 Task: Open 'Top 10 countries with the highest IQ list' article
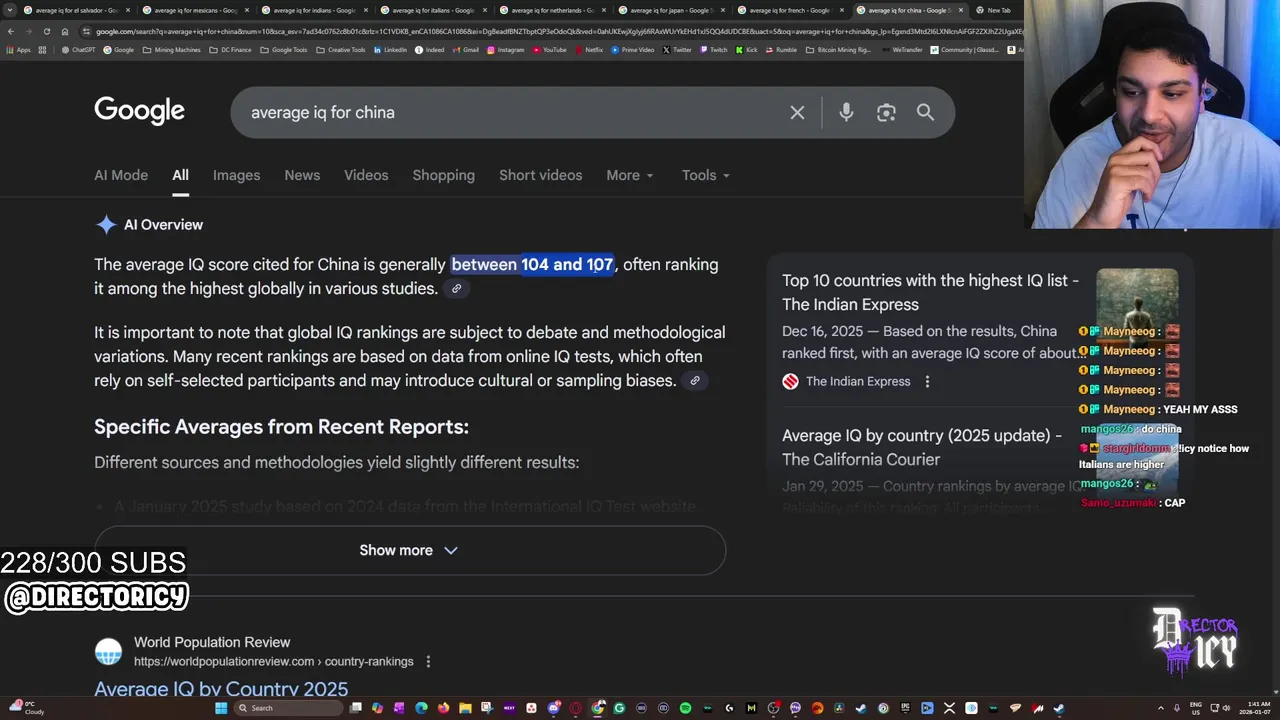point(930,292)
